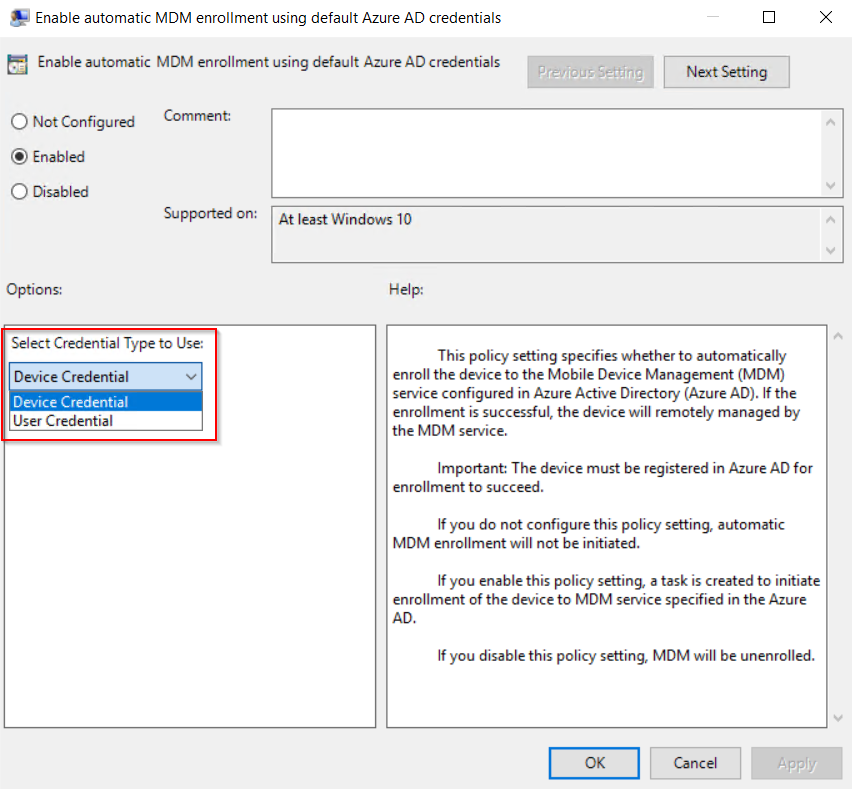
Task: Click the Comment box scroll down arrow
Action: coord(830,185)
